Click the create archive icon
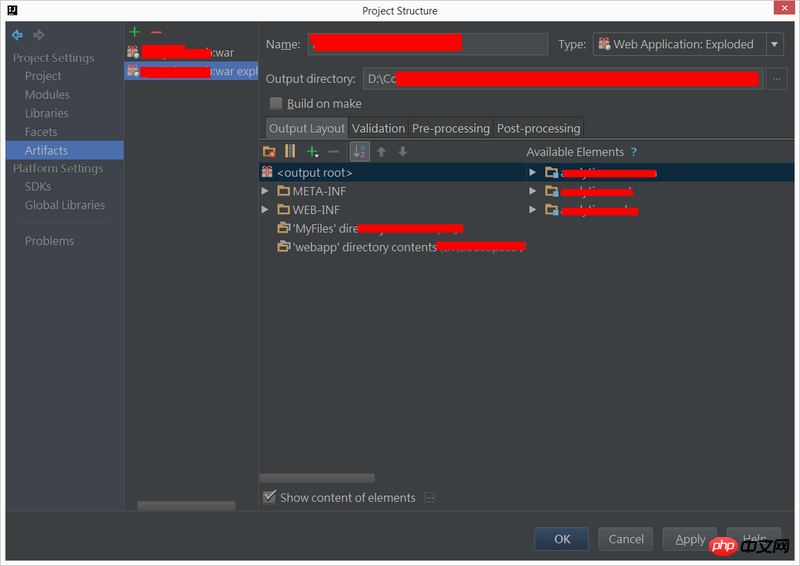800x566 pixels. 290,151
